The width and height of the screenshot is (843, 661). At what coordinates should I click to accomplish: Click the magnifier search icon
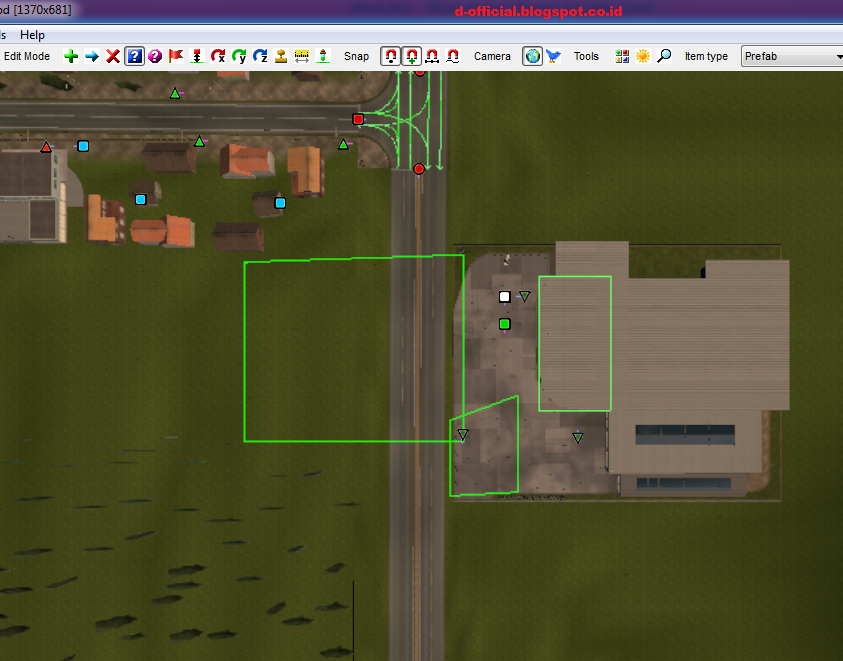coord(665,56)
